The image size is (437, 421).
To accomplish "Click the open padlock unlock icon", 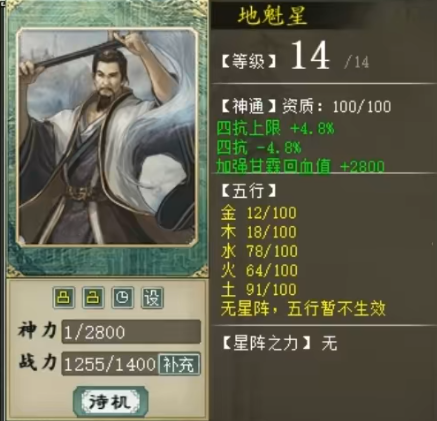I will pos(93,297).
